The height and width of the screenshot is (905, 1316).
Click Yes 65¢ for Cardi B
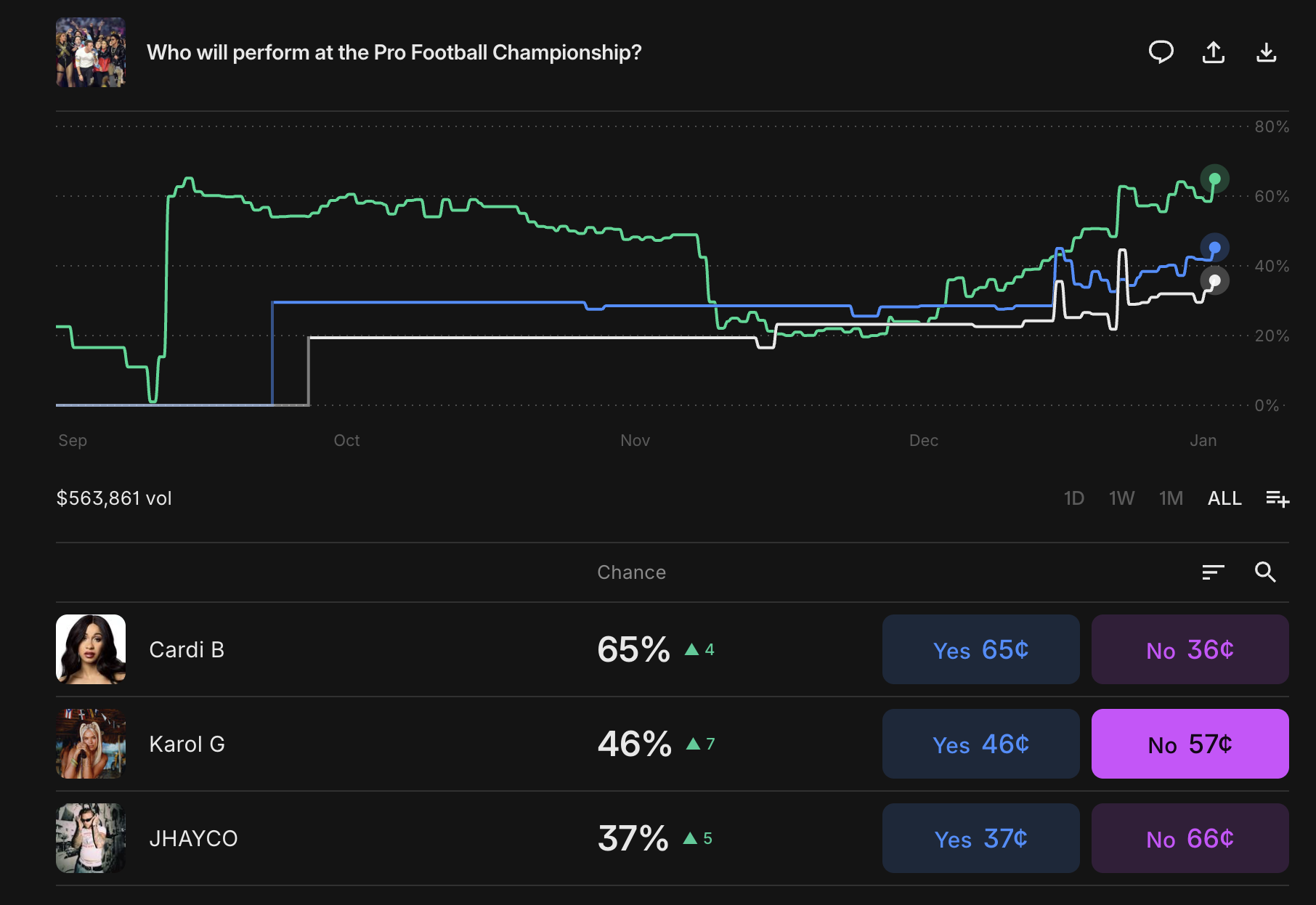pos(980,649)
